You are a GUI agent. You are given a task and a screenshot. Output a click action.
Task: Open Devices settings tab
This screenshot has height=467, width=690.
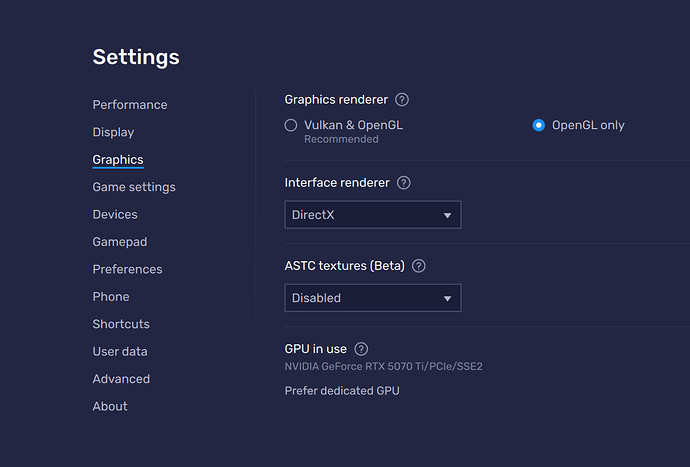coord(115,214)
